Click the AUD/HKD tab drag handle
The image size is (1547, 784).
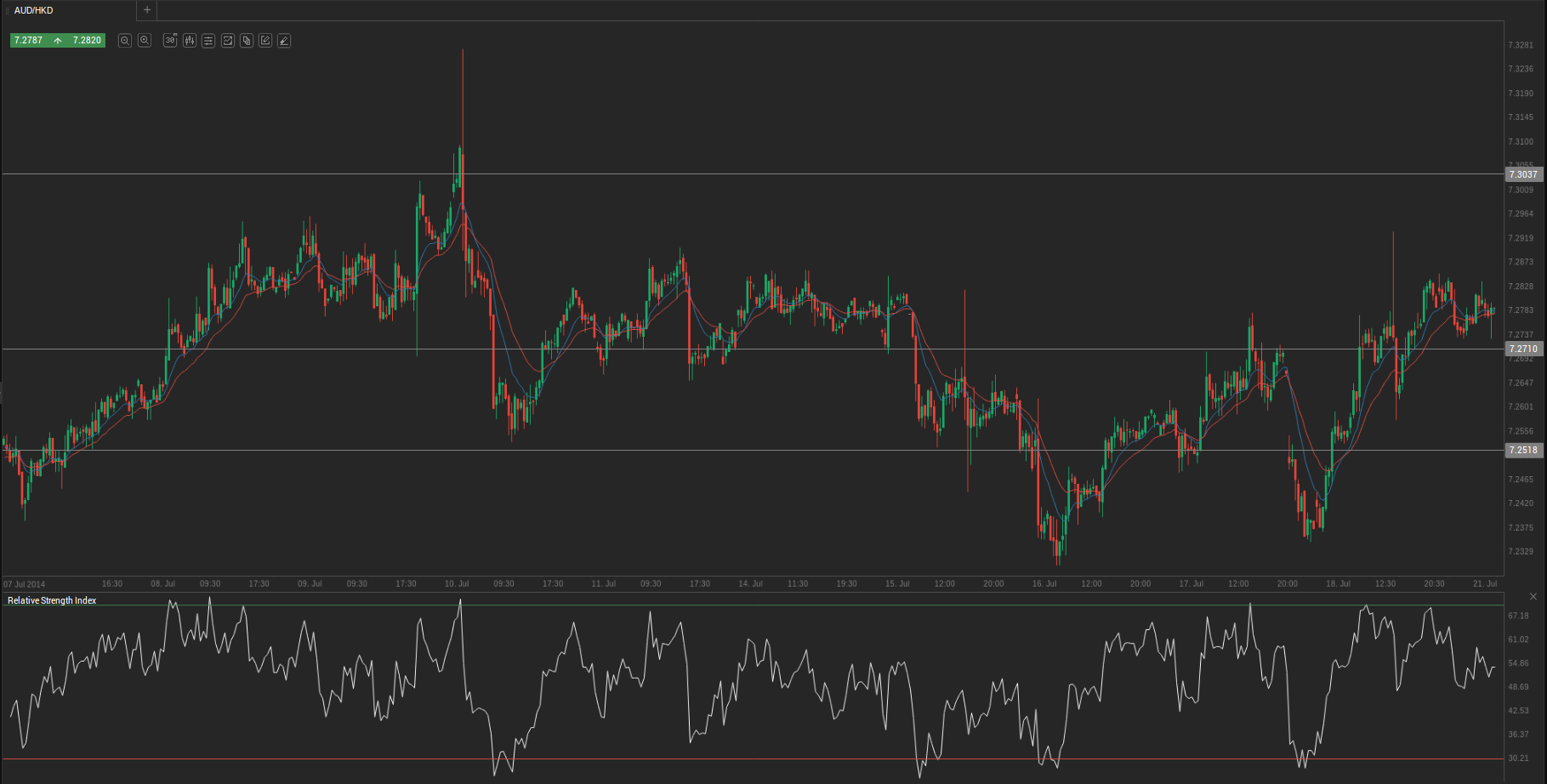coord(8,10)
